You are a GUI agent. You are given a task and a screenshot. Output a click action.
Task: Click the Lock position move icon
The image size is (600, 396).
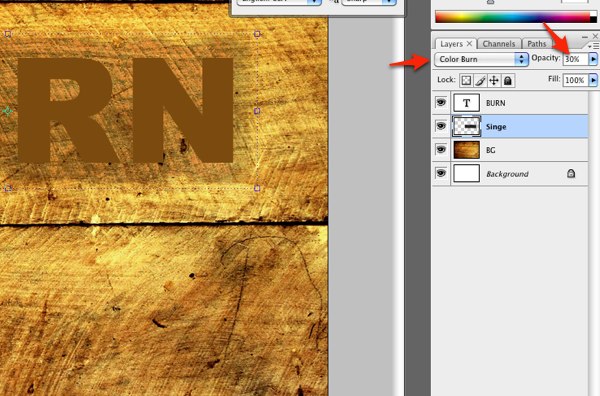[494, 80]
